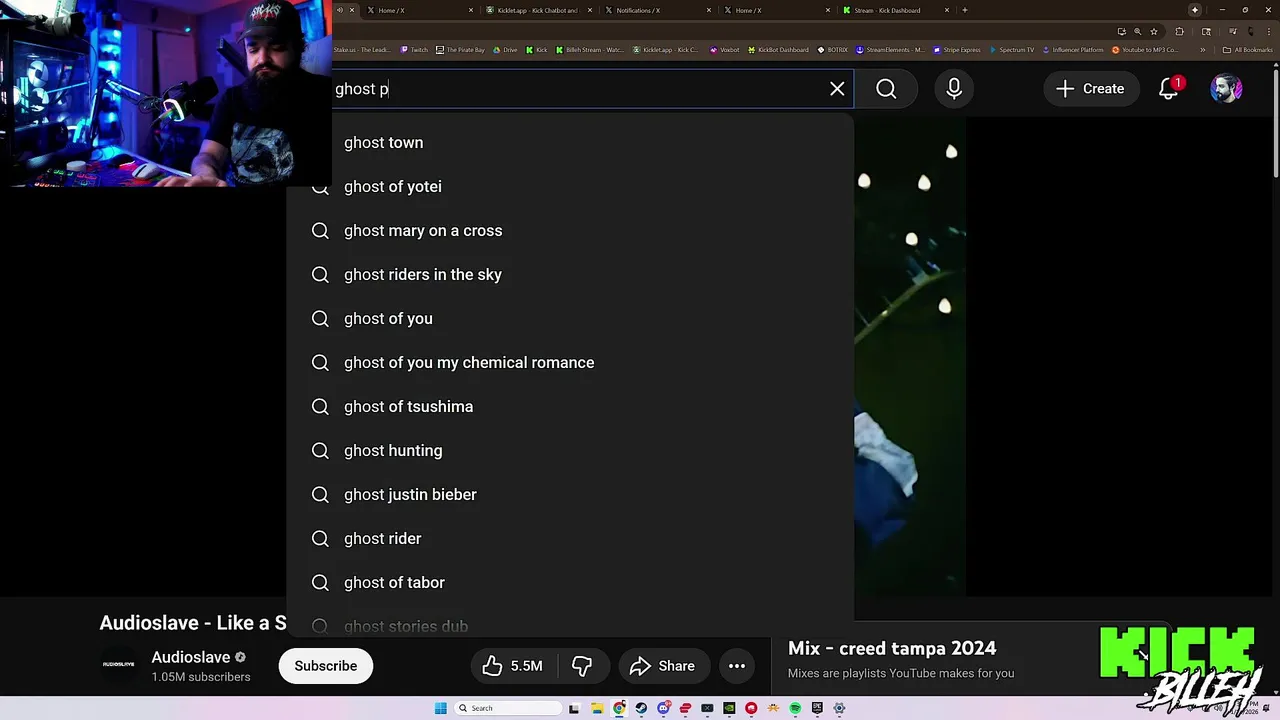1280x720 pixels.
Task: Open the Audioslave channel name link
Action: (x=191, y=657)
